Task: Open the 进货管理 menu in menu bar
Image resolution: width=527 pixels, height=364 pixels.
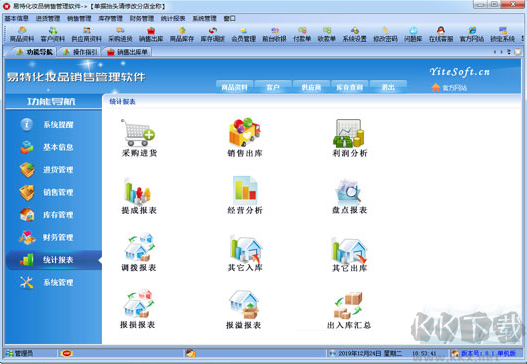Action: tap(48, 18)
